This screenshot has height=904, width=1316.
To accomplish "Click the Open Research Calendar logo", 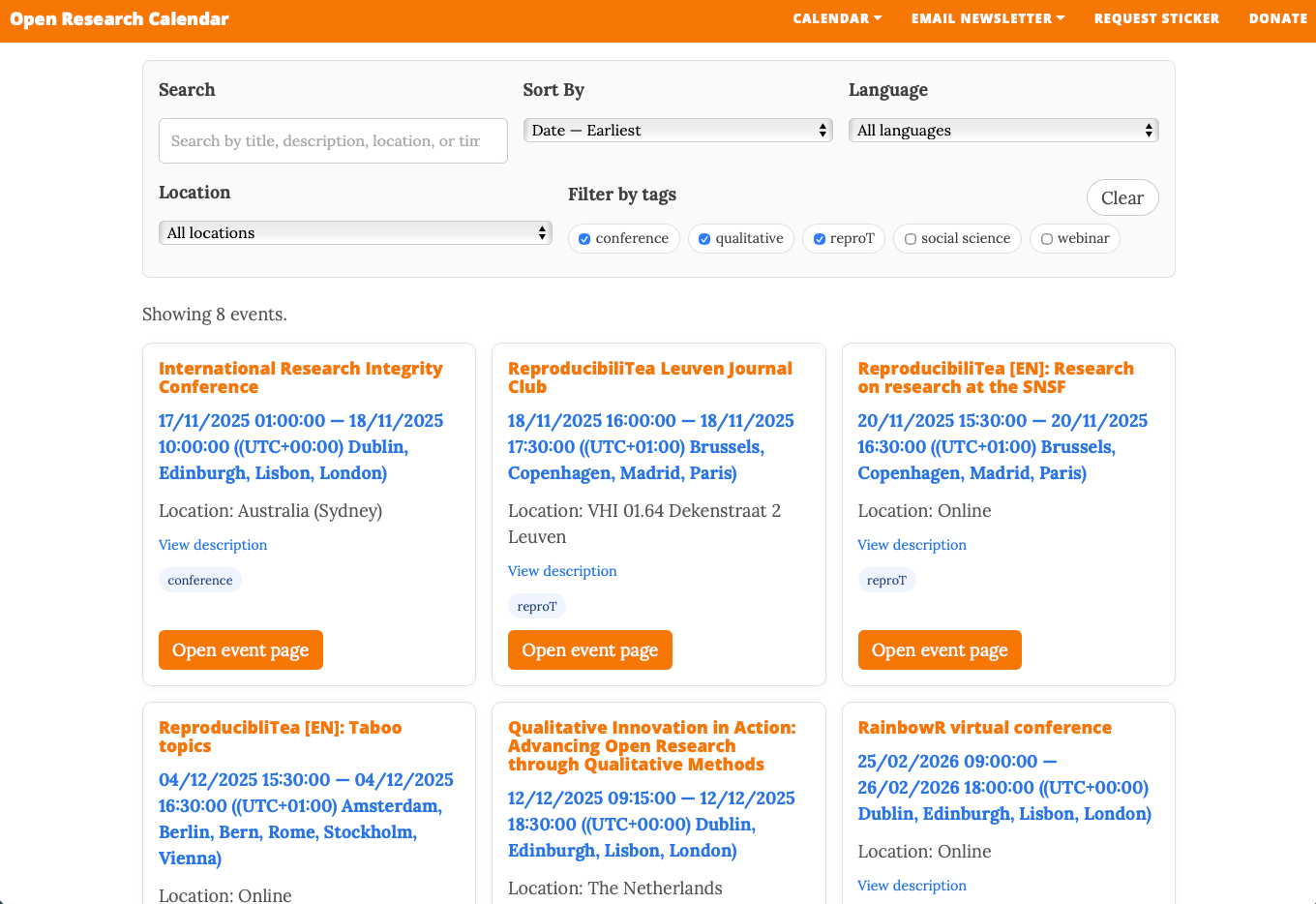I will click(120, 19).
